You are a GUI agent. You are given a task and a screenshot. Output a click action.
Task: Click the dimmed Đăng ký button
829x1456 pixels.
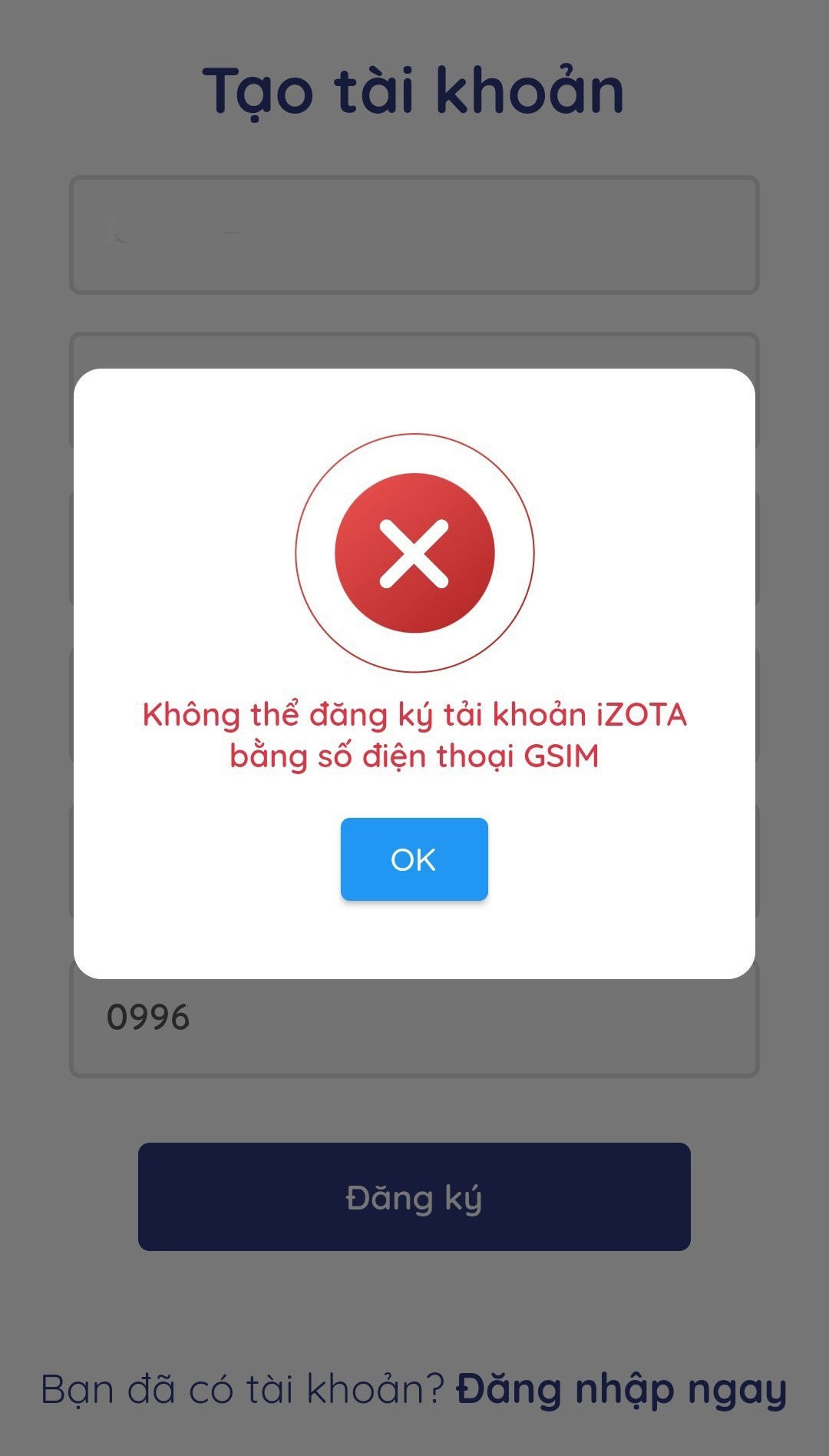(x=414, y=1196)
